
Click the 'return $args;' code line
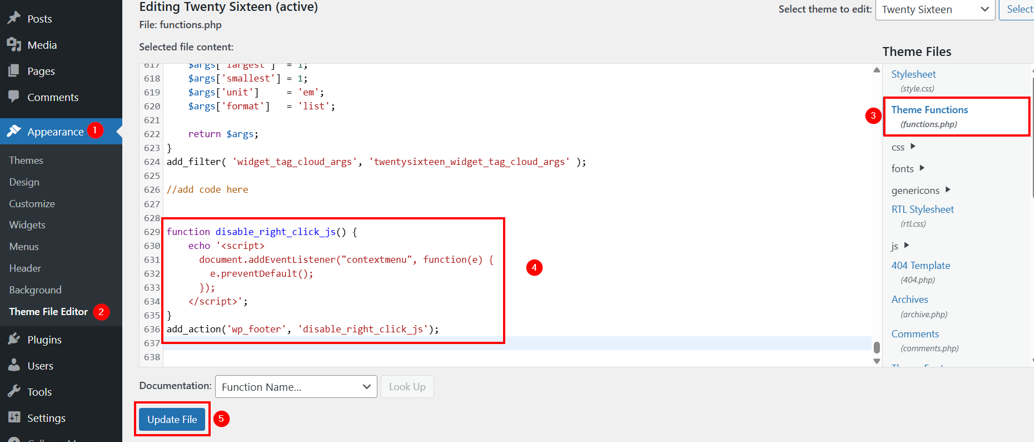click(224, 134)
